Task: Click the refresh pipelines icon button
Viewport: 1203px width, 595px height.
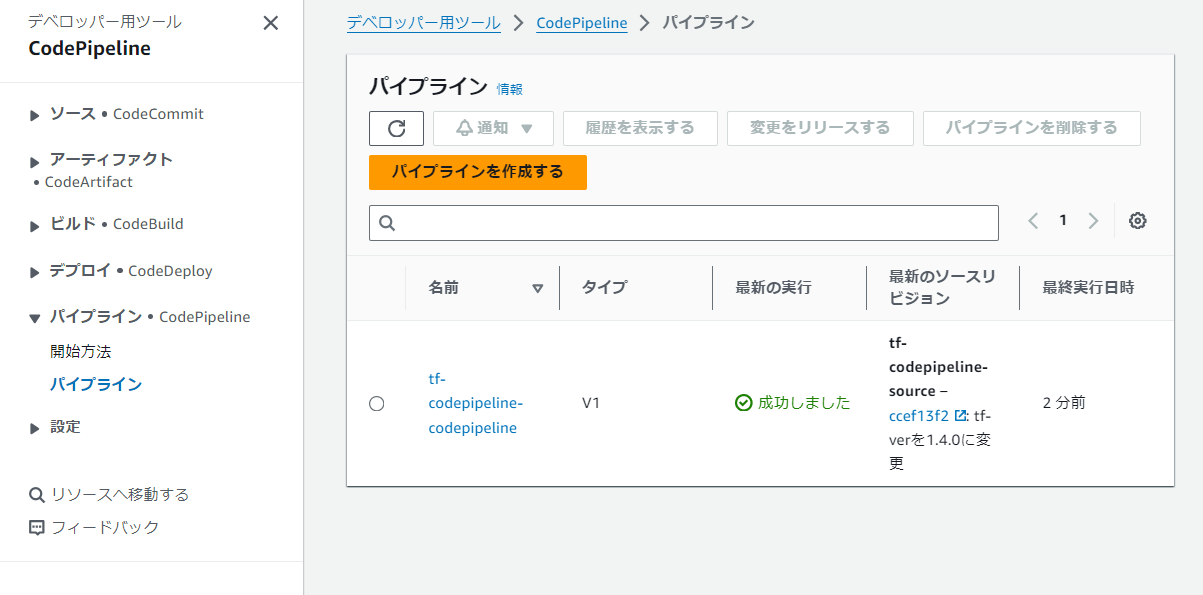Action: (396, 128)
